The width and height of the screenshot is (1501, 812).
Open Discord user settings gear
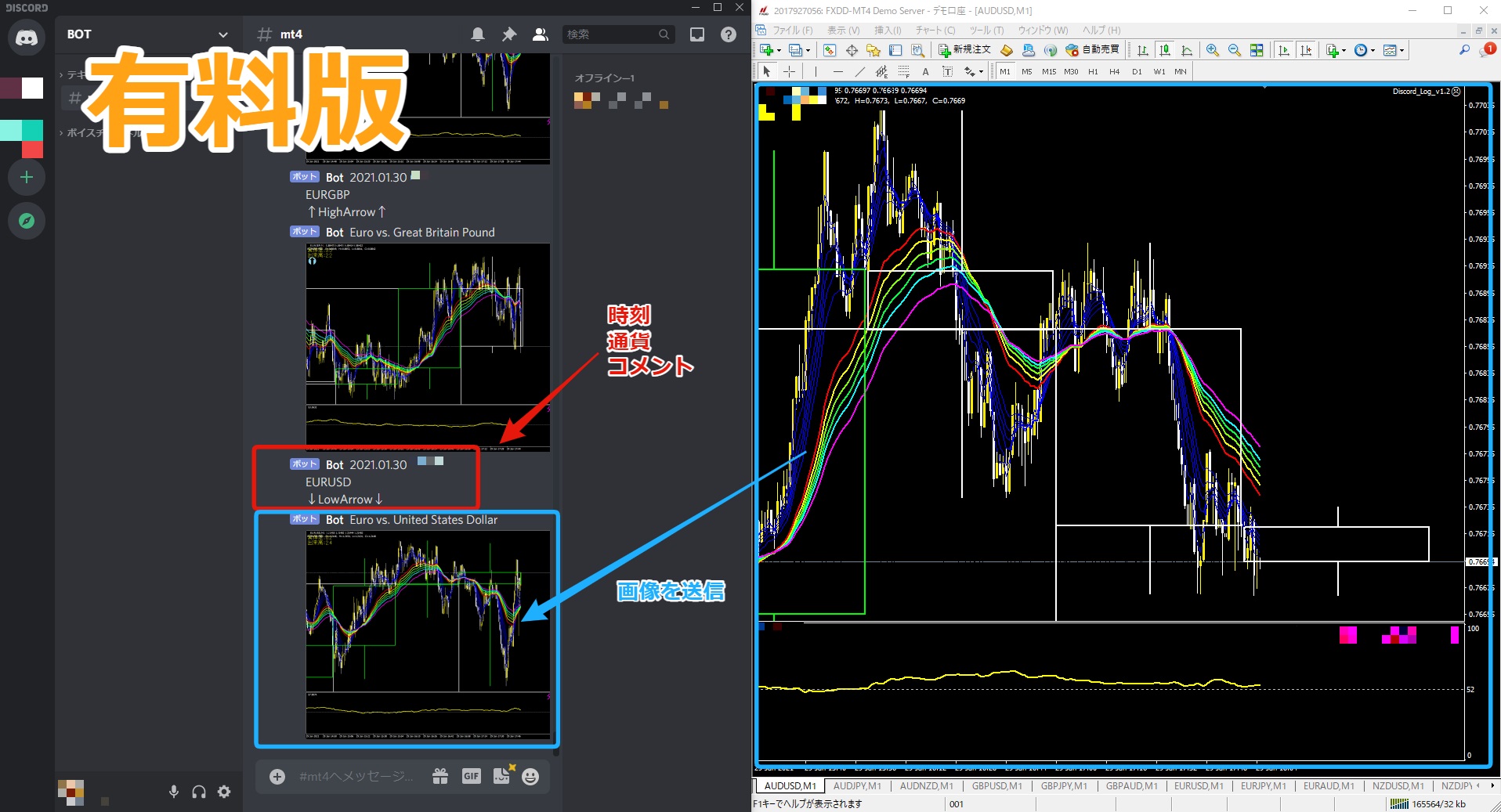(x=224, y=792)
